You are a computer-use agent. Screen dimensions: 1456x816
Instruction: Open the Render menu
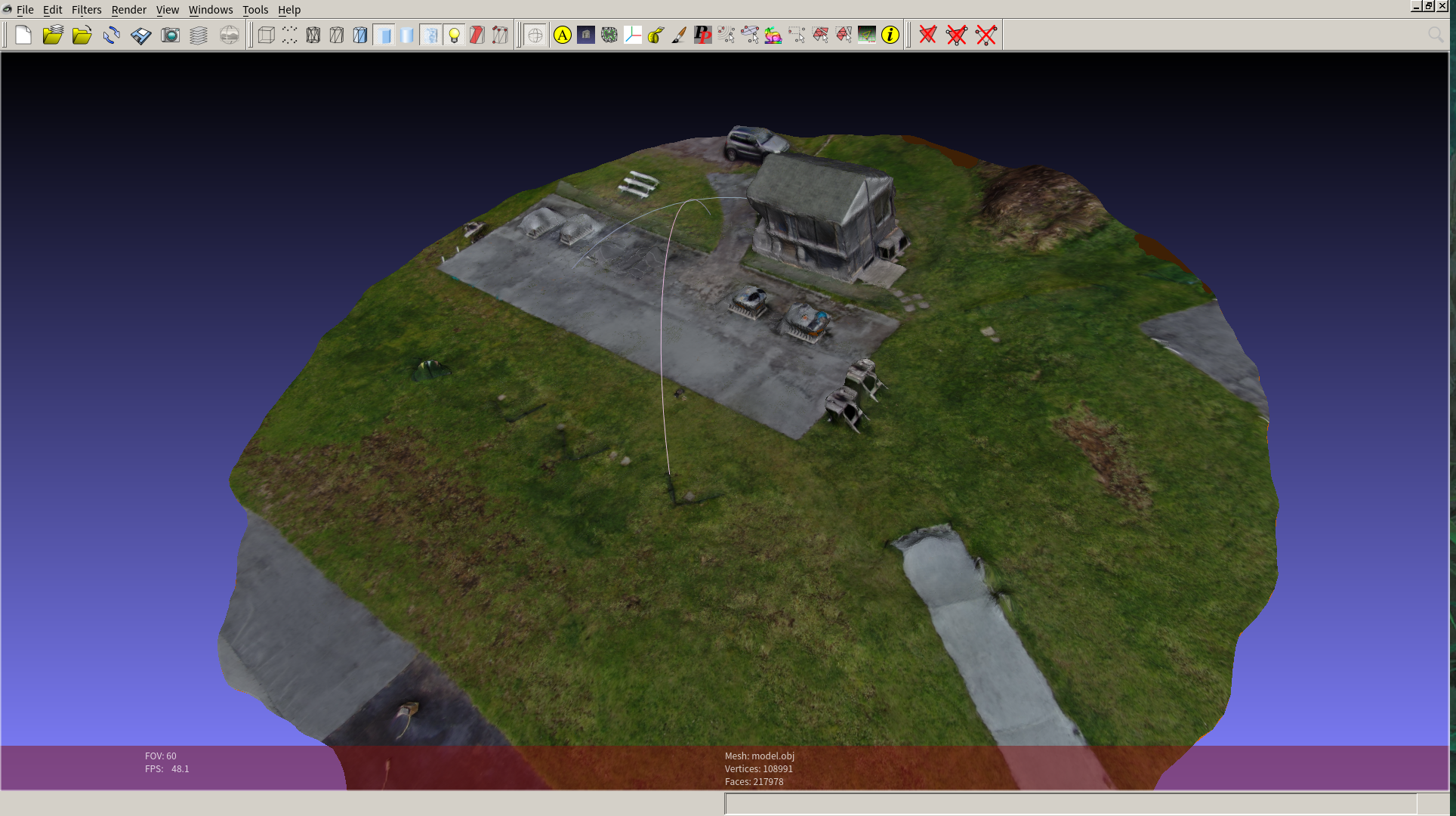tap(128, 10)
